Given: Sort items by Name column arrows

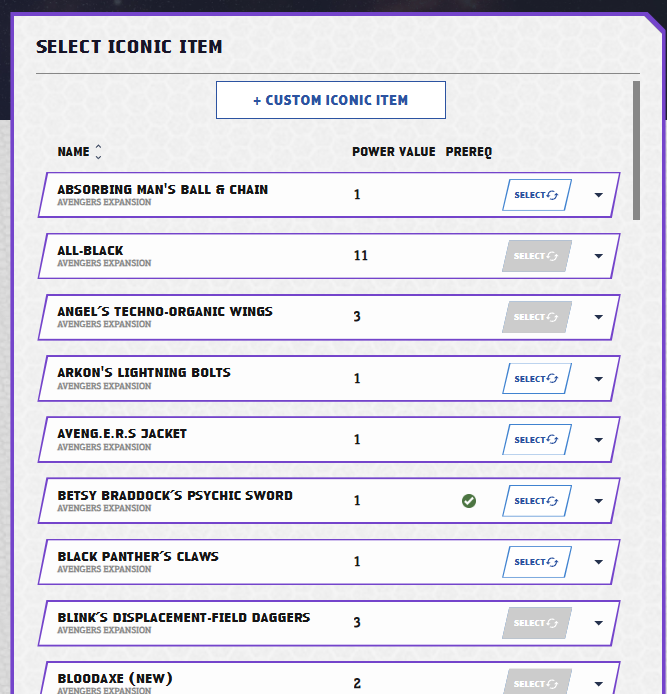Looking at the screenshot, I should [x=98, y=152].
